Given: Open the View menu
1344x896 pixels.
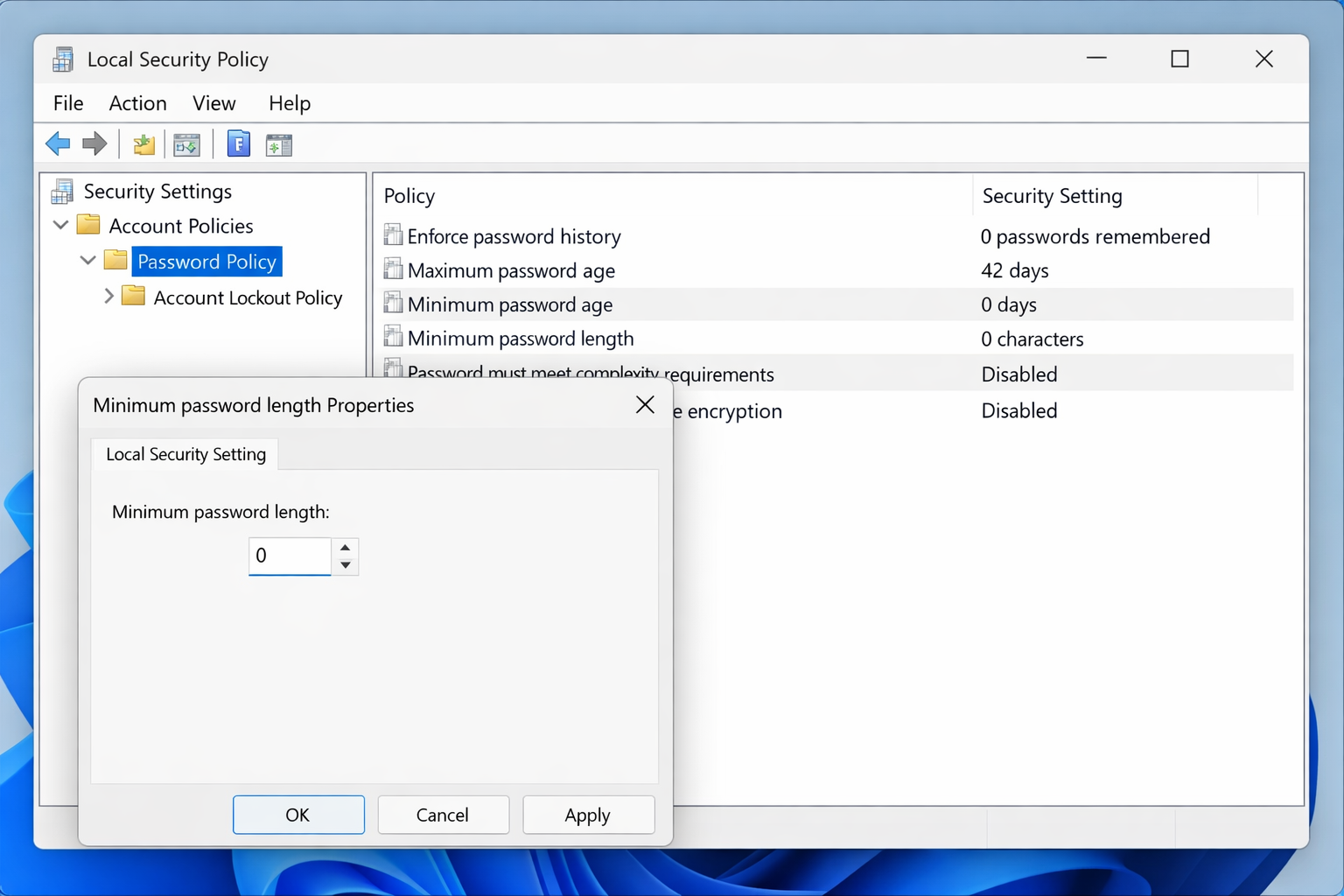Looking at the screenshot, I should (214, 103).
